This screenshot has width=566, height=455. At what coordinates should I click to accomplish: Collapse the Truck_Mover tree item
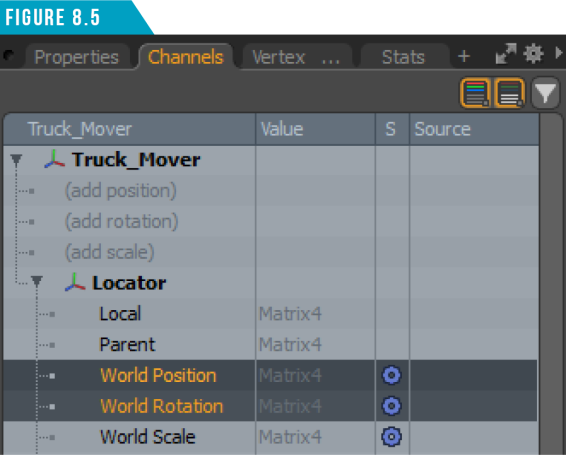pos(16,160)
